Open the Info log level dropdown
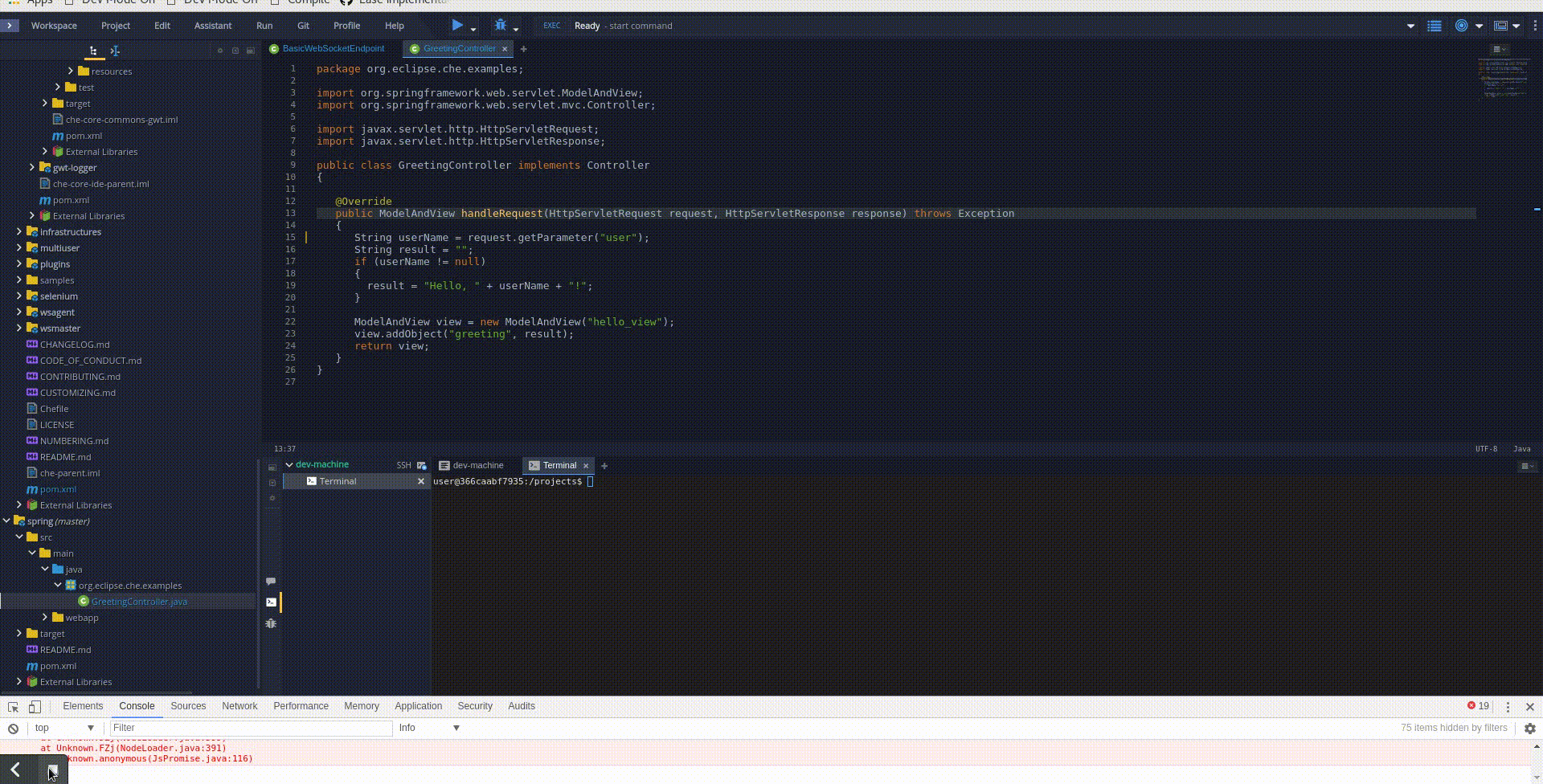The image size is (1543, 784). pos(430,728)
